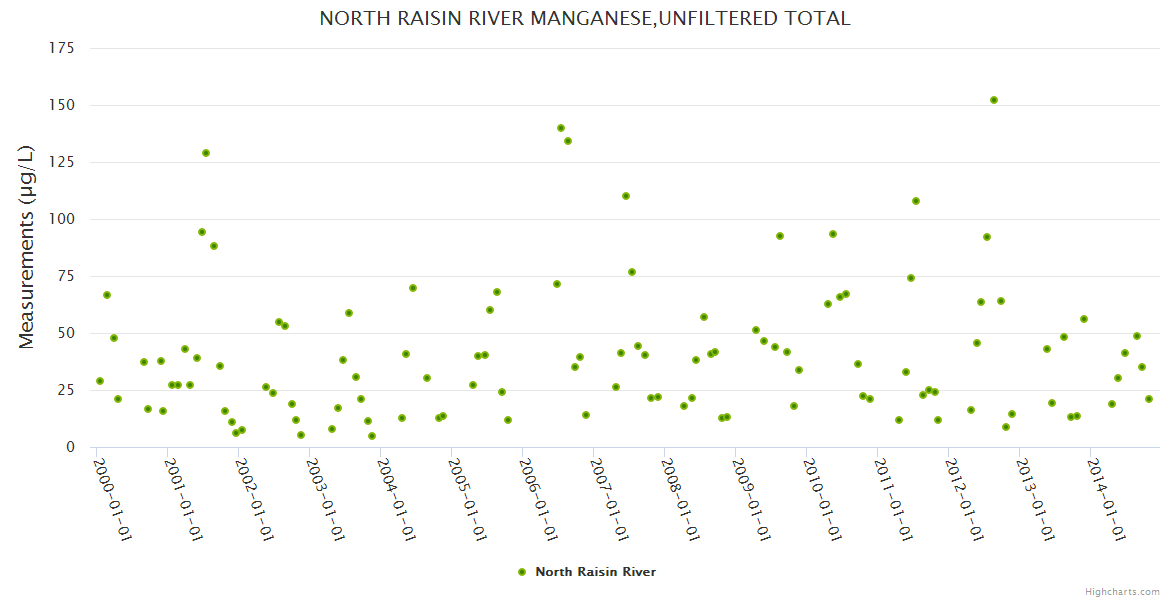Viewport: 1170px width, 600px height.
Task: Select the 2006 data point near 140 µg/L
Action: tap(561, 128)
